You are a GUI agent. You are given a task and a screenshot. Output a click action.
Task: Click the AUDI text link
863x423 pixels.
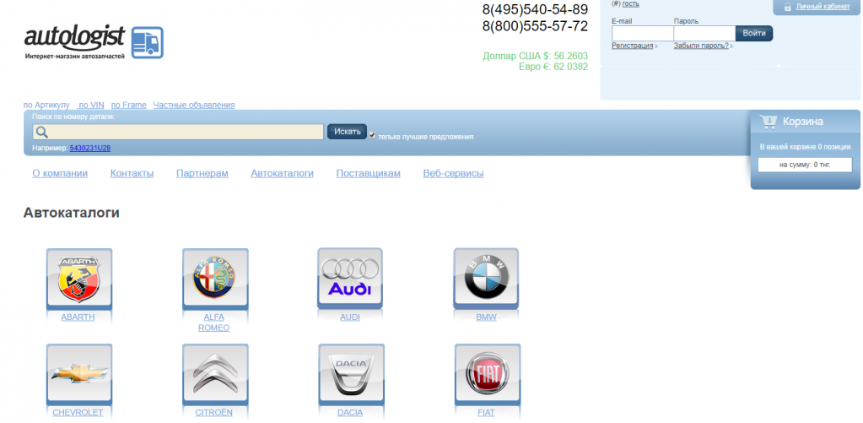click(x=350, y=317)
